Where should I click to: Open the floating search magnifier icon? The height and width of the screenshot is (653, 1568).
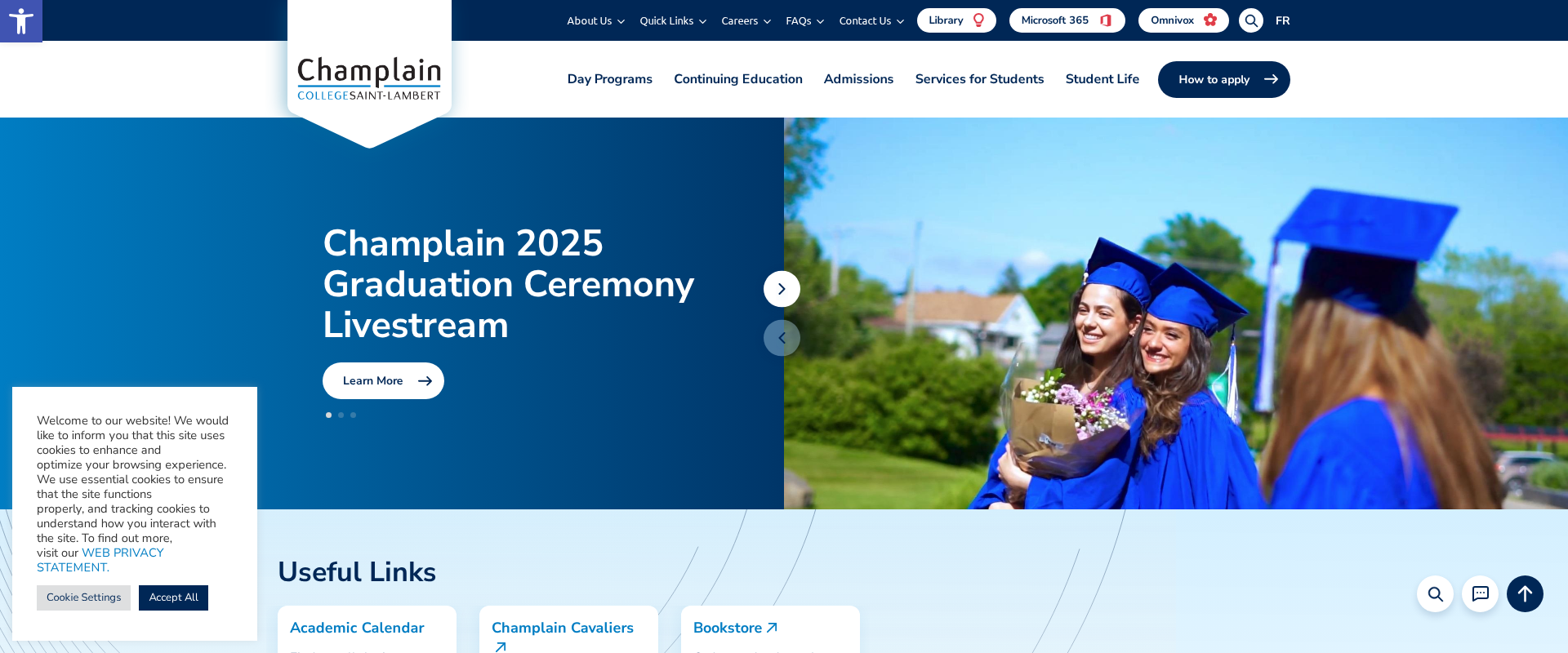pyautogui.click(x=1435, y=594)
